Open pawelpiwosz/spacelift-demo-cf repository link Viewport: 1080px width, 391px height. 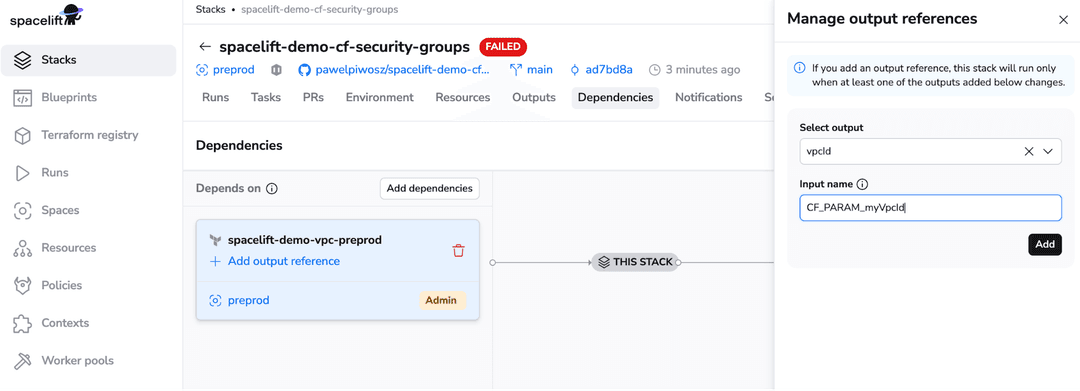click(402, 70)
